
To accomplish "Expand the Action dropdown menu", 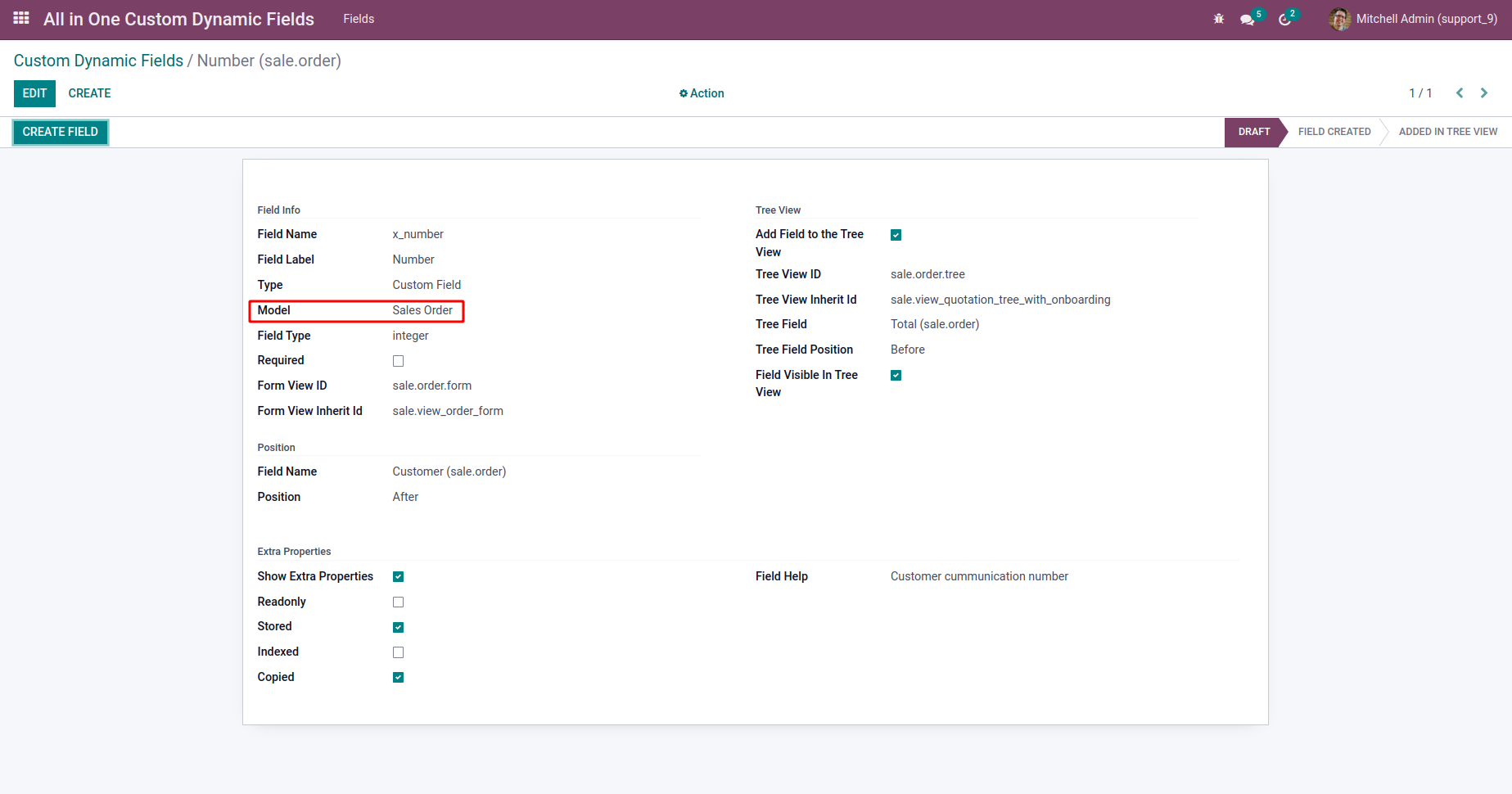I will [x=706, y=93].
